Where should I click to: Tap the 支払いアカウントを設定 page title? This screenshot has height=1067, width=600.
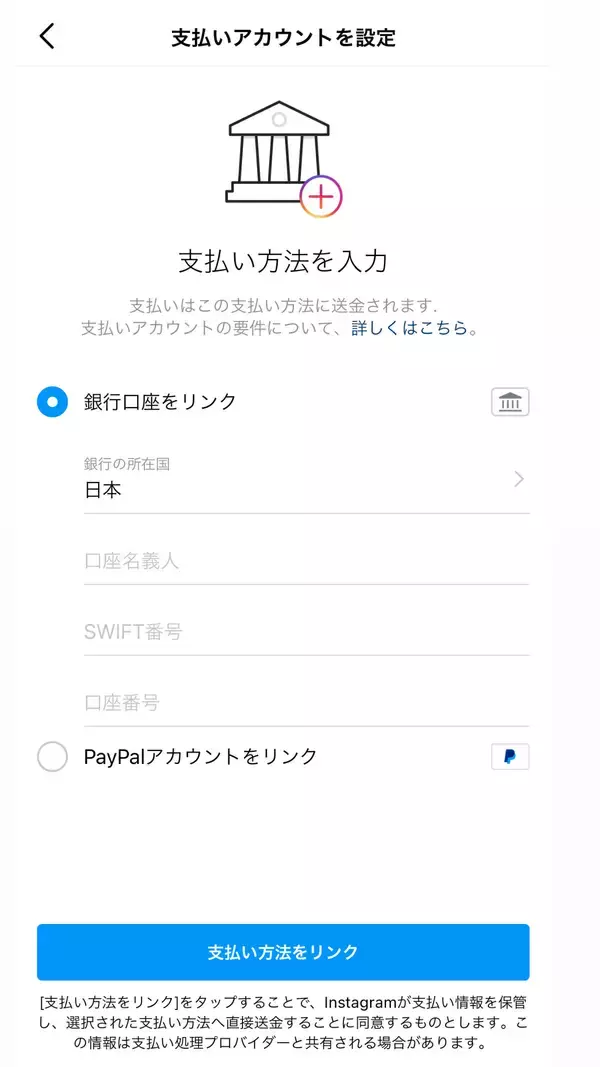(x=283, y=38)
